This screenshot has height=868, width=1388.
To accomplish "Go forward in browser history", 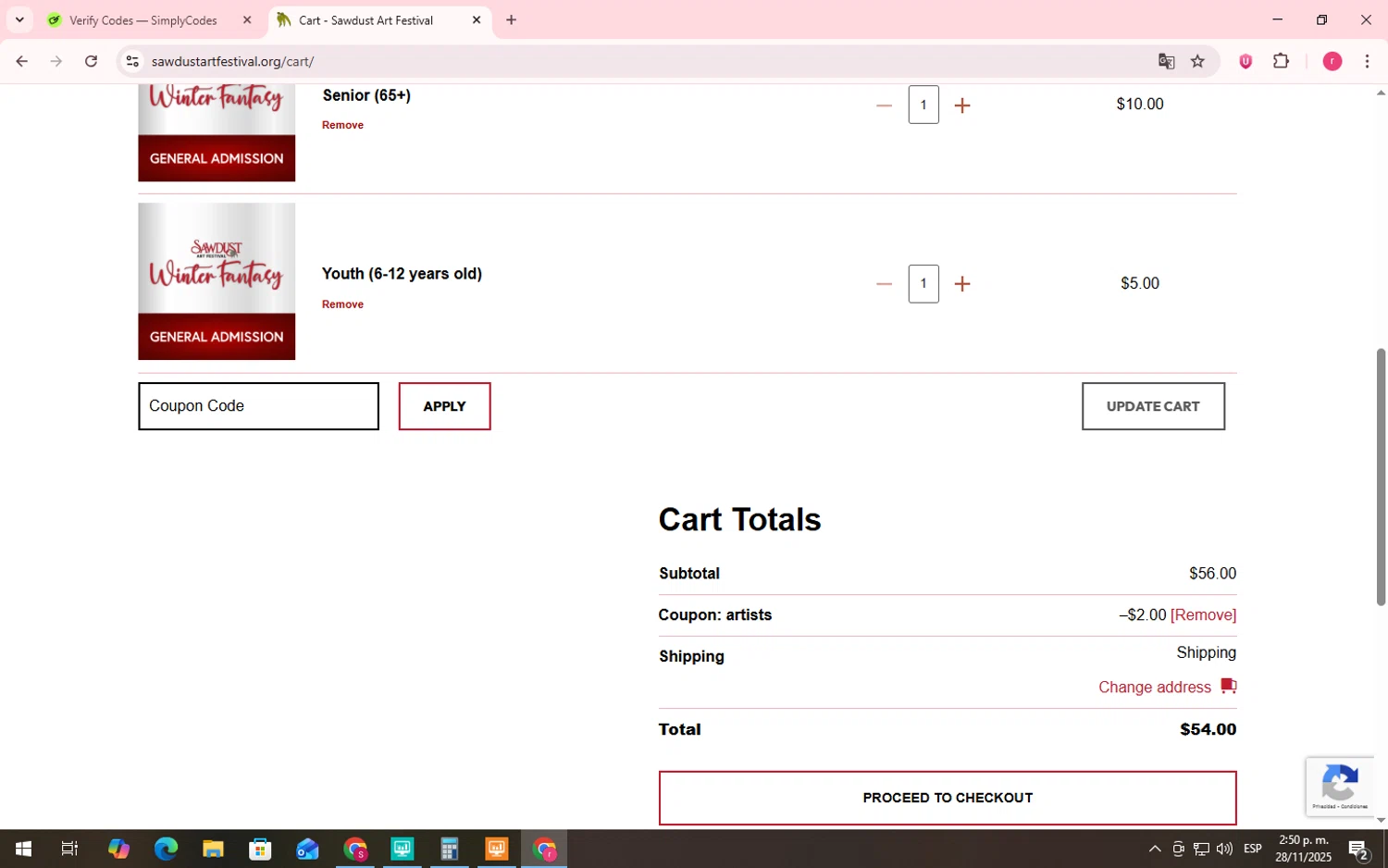I will (x=56, y=61).
